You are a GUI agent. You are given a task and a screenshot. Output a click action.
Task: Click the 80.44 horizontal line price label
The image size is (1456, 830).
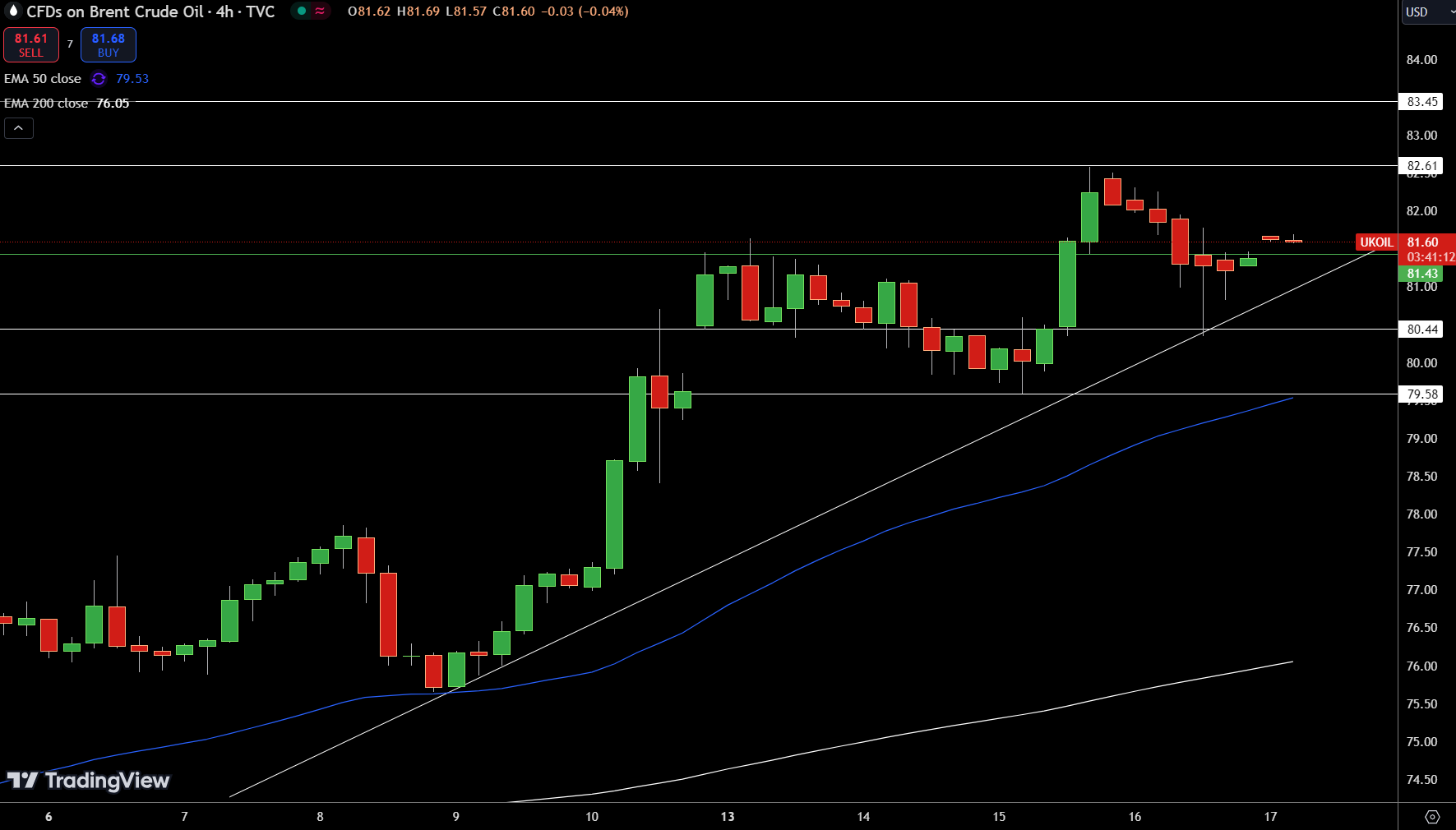click(1421, 330)
